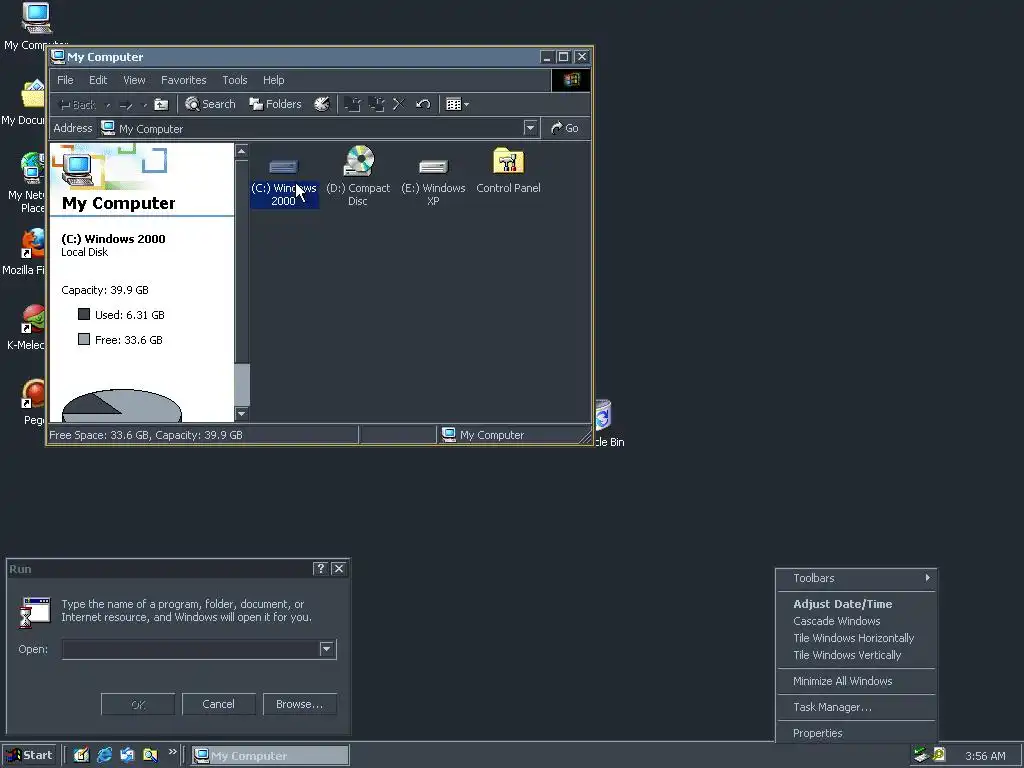Click the Show Desktop quick launch icon
The height and width of the screenshot is (768, 1024).
(x=81, y=756)
